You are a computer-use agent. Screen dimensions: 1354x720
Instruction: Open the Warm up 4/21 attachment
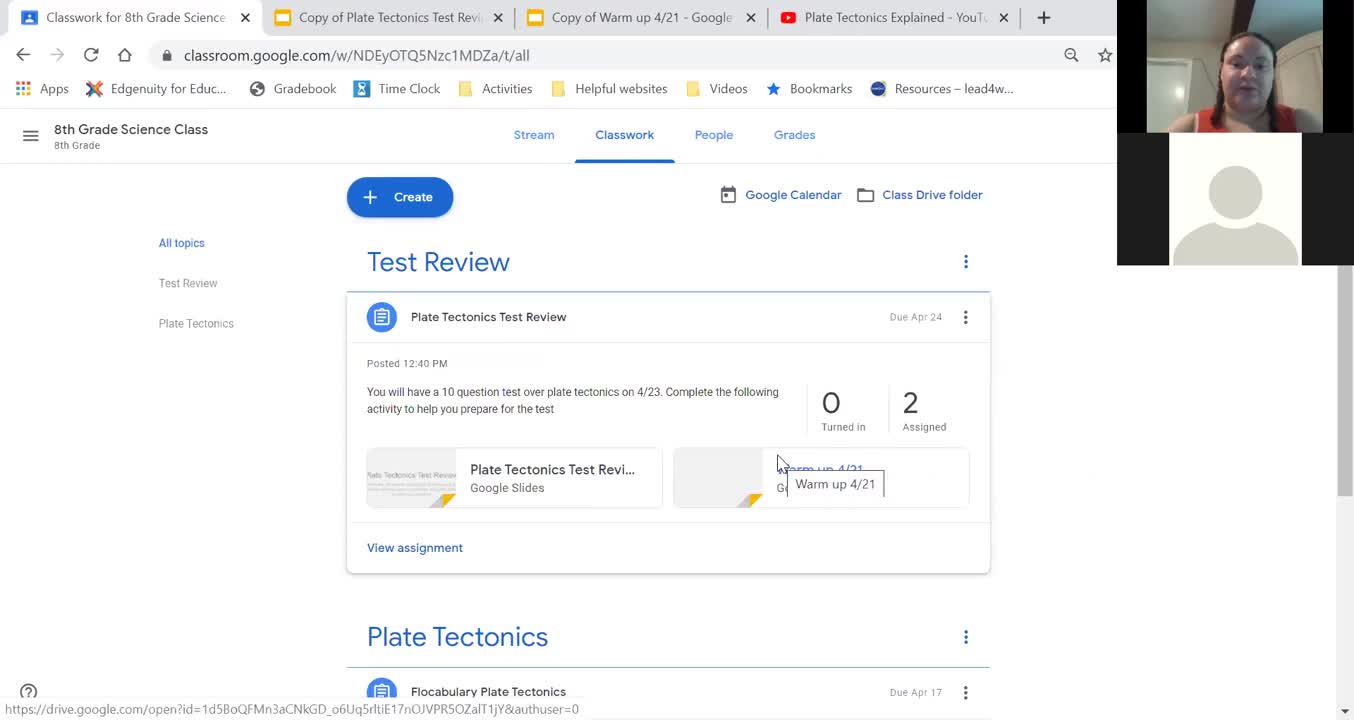tap(821, 478)
